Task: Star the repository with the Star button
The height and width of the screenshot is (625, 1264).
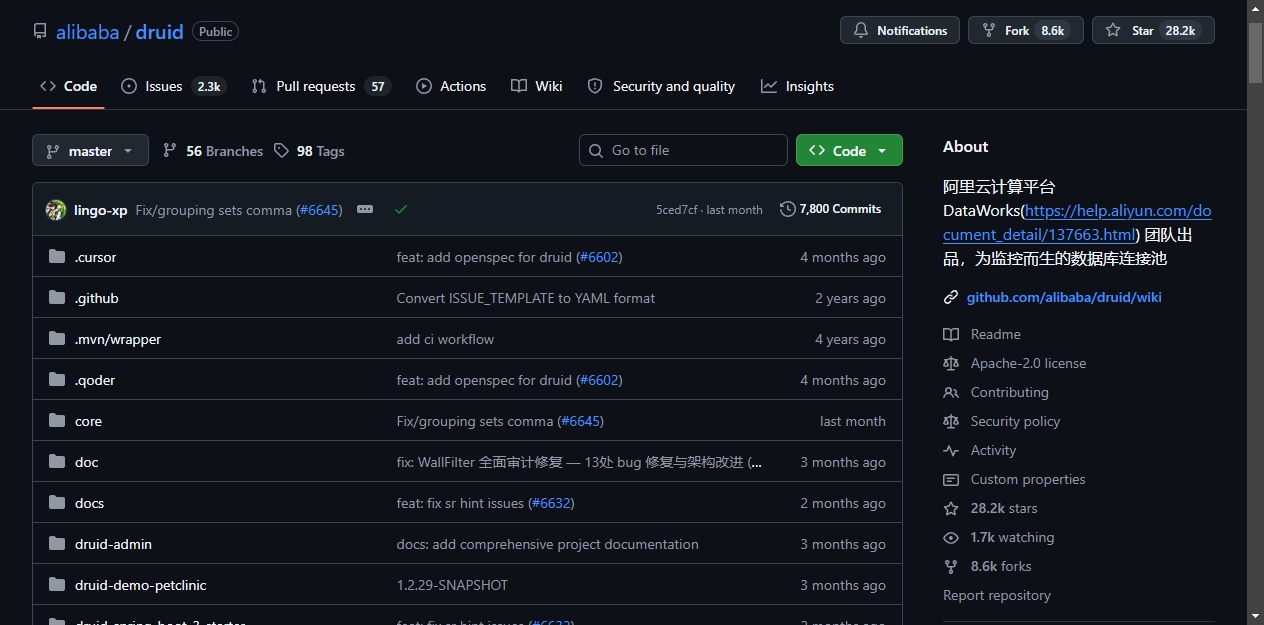Action: coord(1153,31)
